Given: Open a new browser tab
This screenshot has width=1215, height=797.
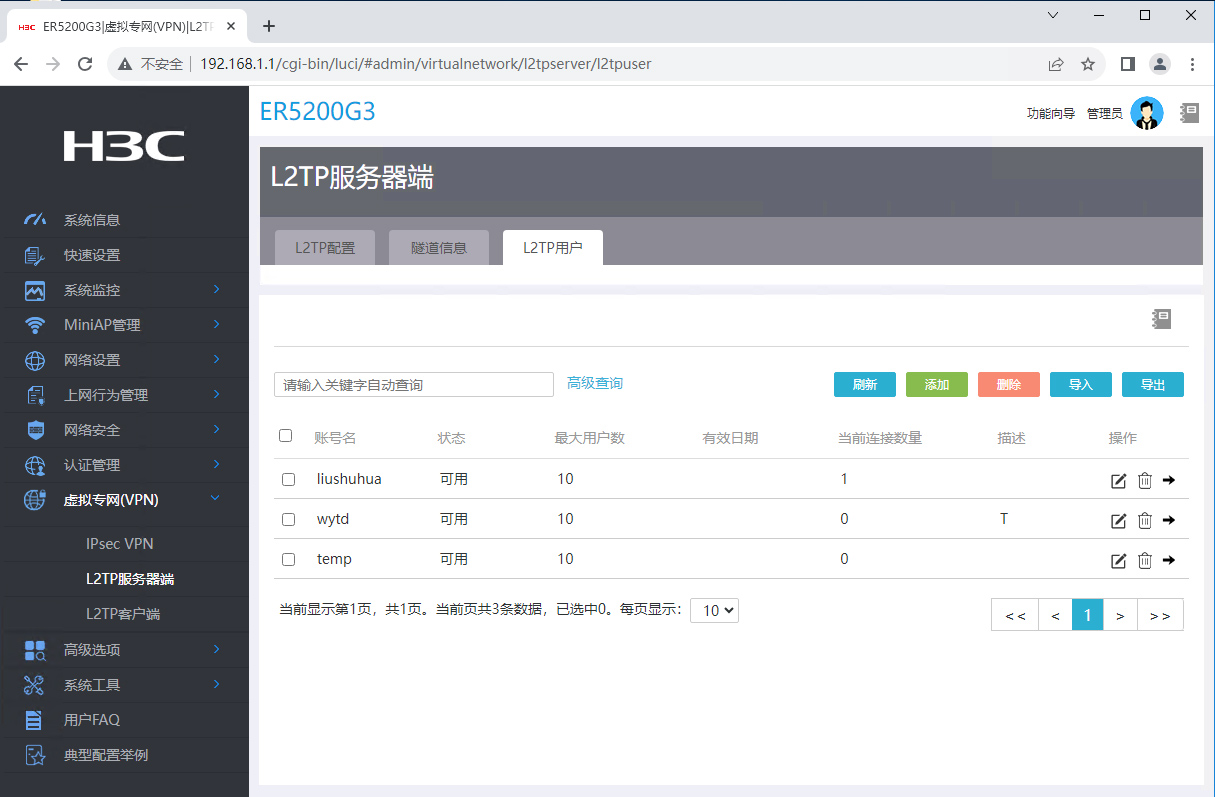Looking at the screenshot, I should [x=268, y=26].
